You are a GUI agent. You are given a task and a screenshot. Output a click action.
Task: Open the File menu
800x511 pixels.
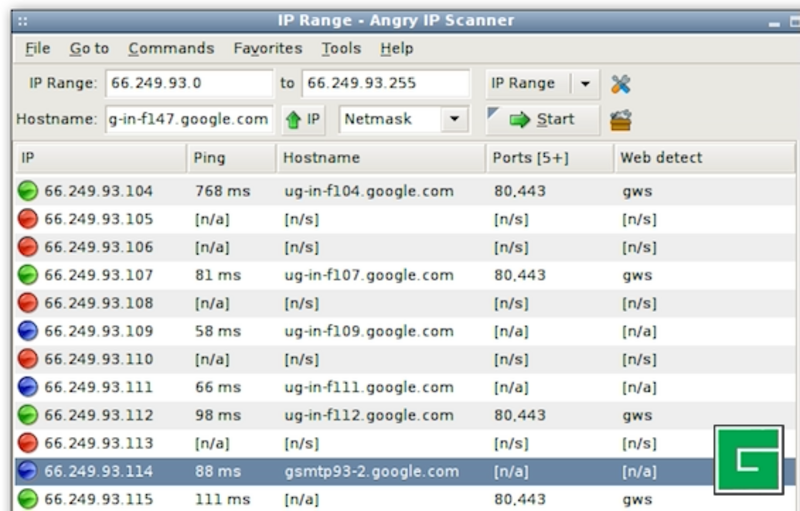(37, 48)
